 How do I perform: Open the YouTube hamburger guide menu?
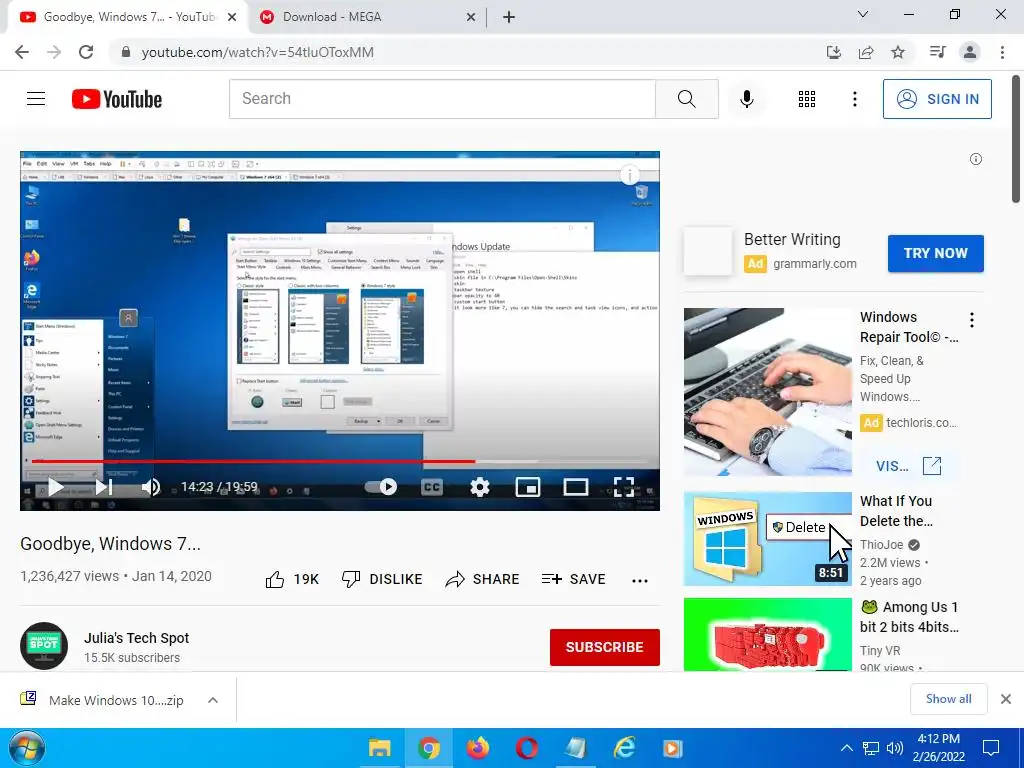point(36,99)
